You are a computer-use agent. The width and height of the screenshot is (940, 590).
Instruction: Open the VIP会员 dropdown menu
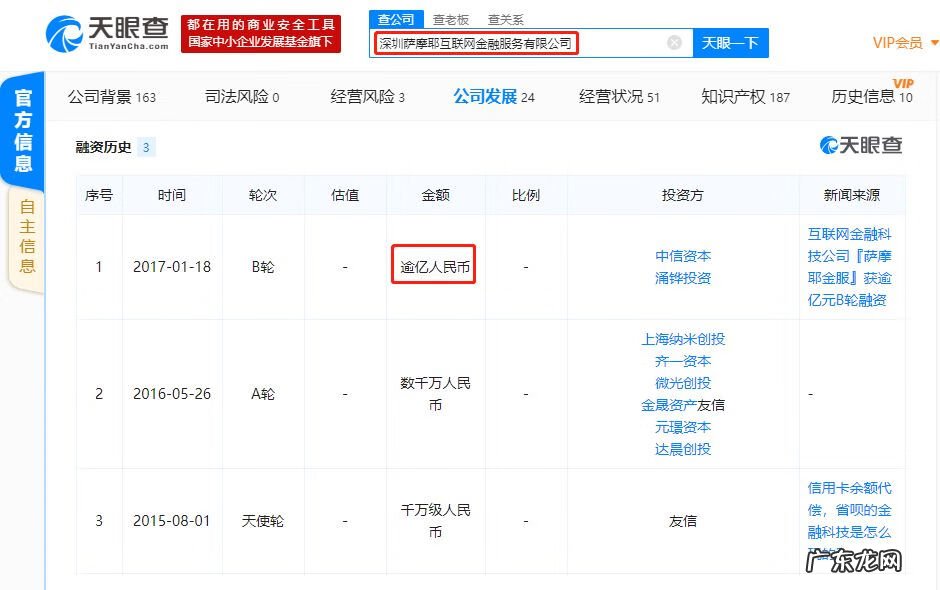tap(897, 43)
